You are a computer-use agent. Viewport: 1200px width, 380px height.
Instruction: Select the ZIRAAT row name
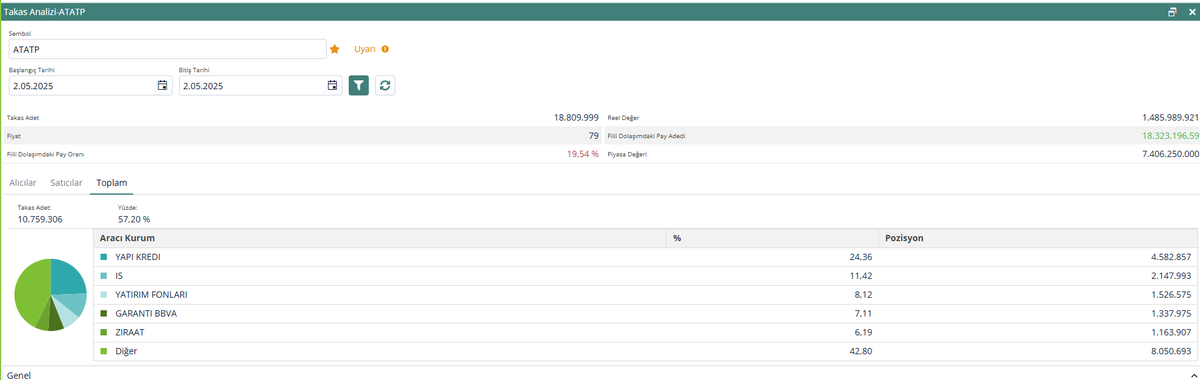coord(130,332)
